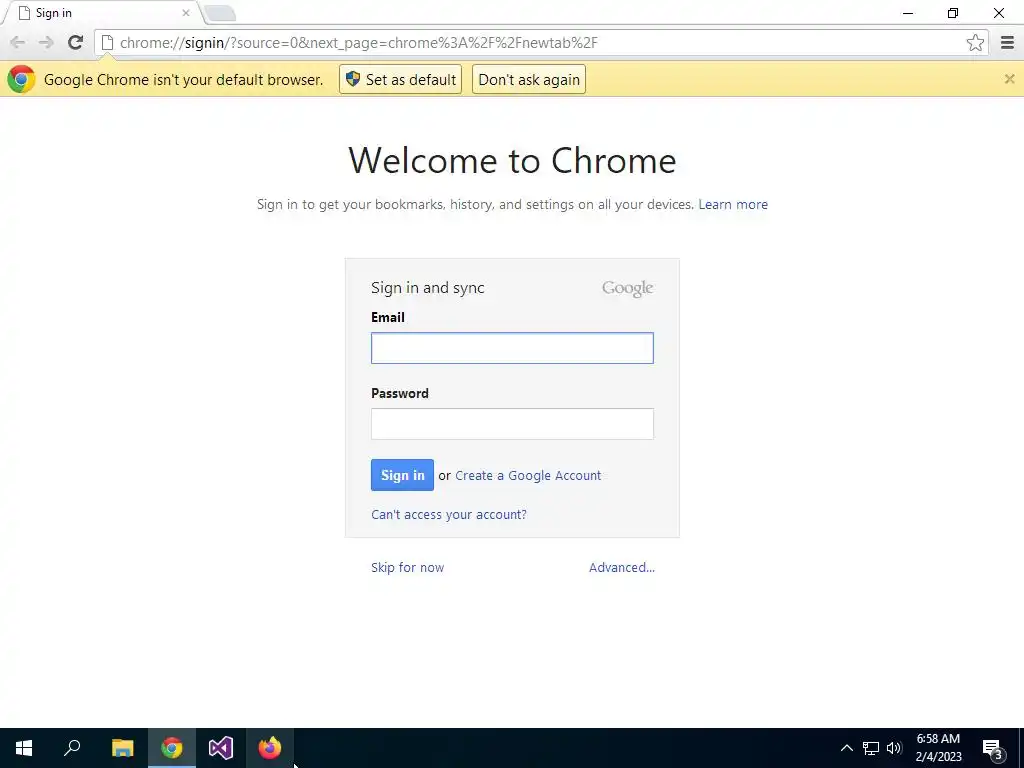Open the Learn more link
1024x768 pixels.
[x=733, y=204]
